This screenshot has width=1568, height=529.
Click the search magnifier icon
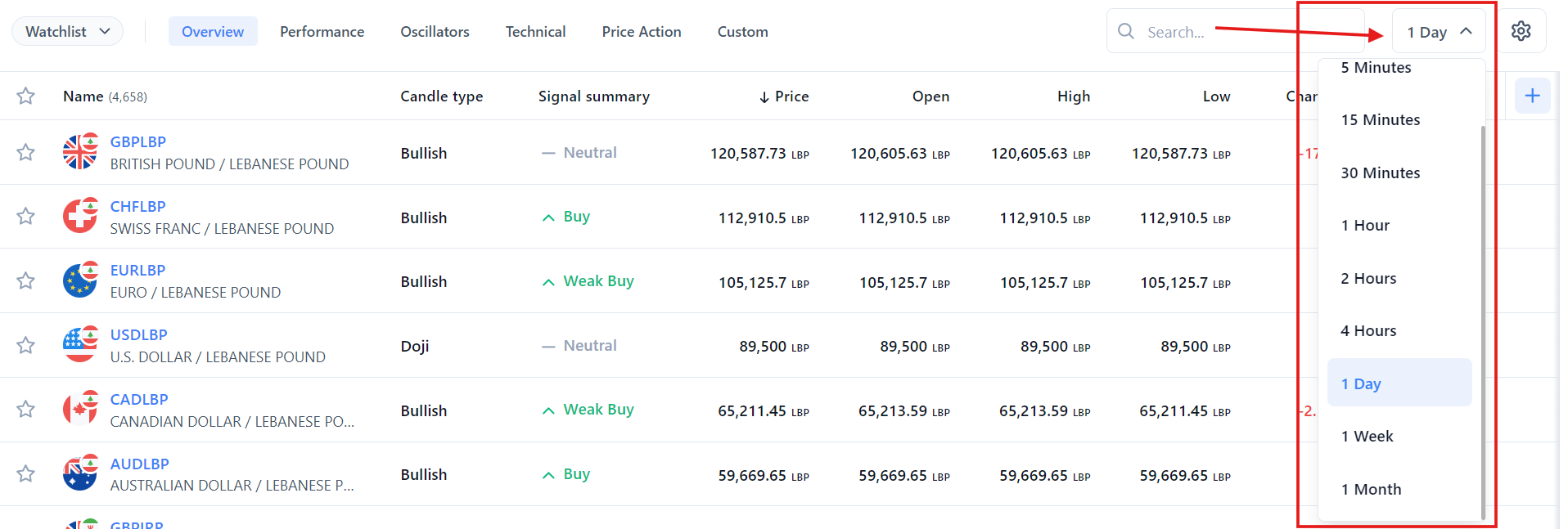coord(1126,31)
